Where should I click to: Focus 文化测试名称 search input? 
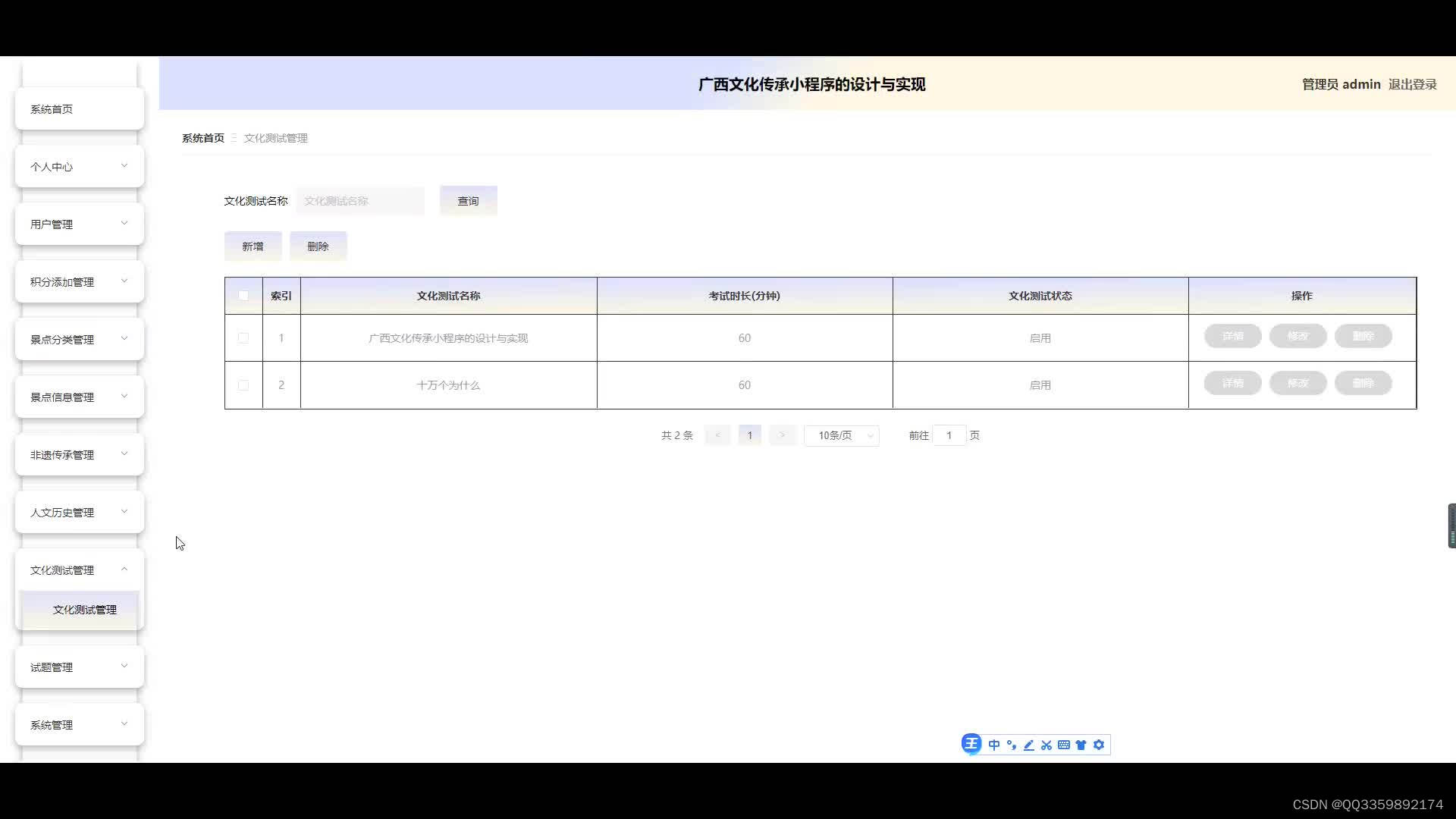click(360, 201)
